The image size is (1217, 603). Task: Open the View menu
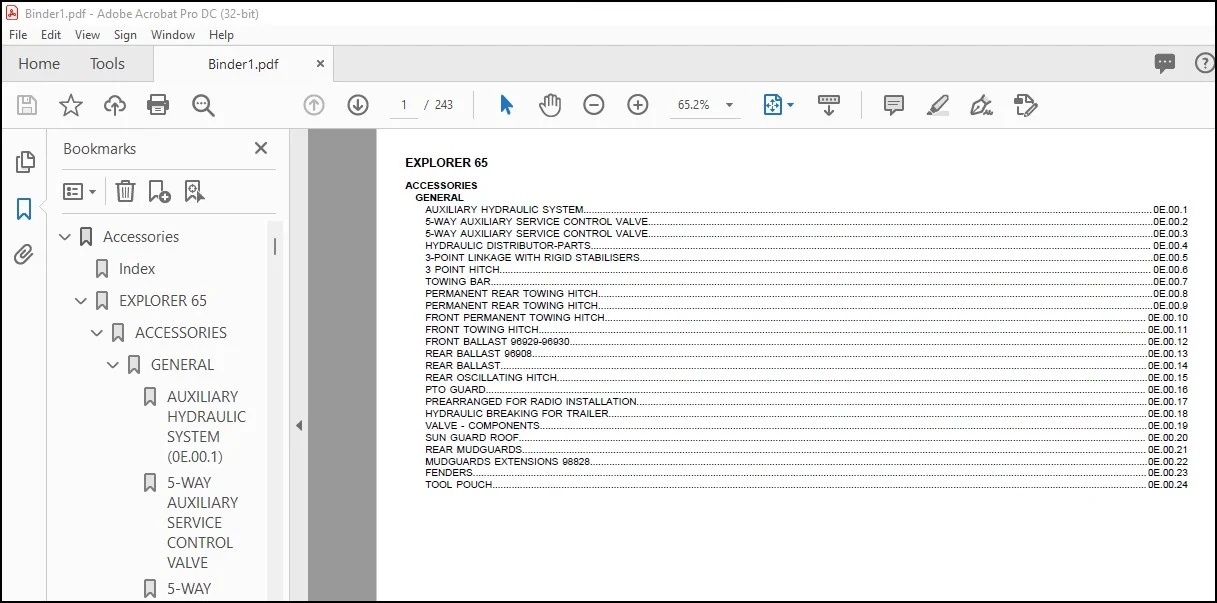[88, 34]
